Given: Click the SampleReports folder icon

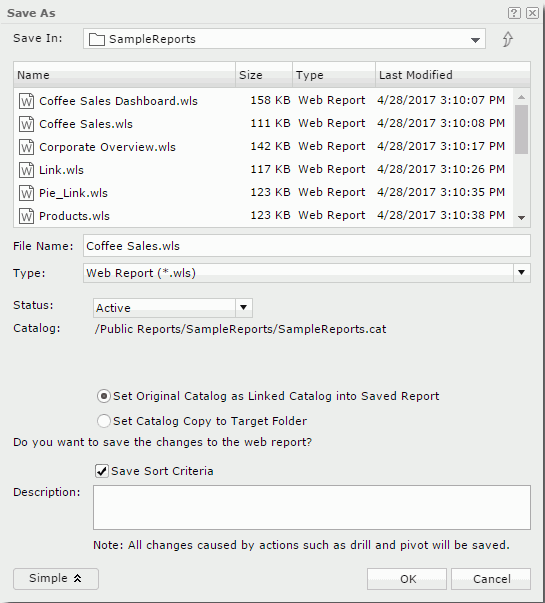Looking at the screenshot, I should pyautogui.click(x=97, y=39).
